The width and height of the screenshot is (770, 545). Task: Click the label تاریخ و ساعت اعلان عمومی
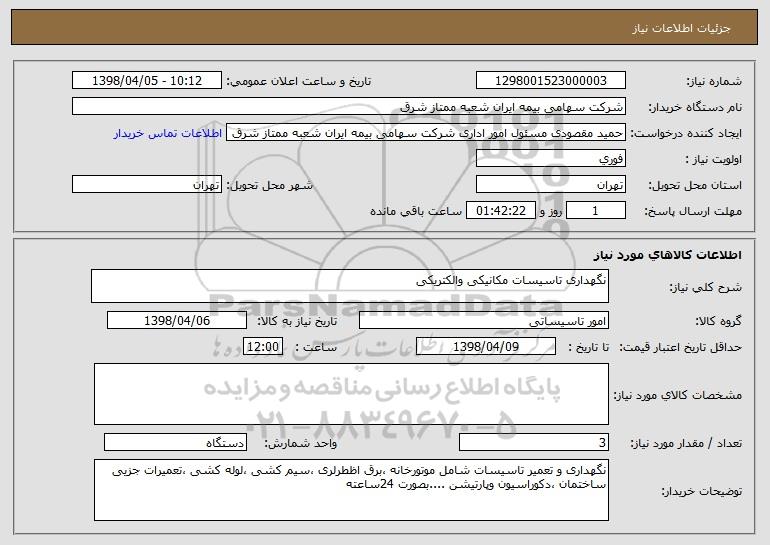(x=299, y=81)
